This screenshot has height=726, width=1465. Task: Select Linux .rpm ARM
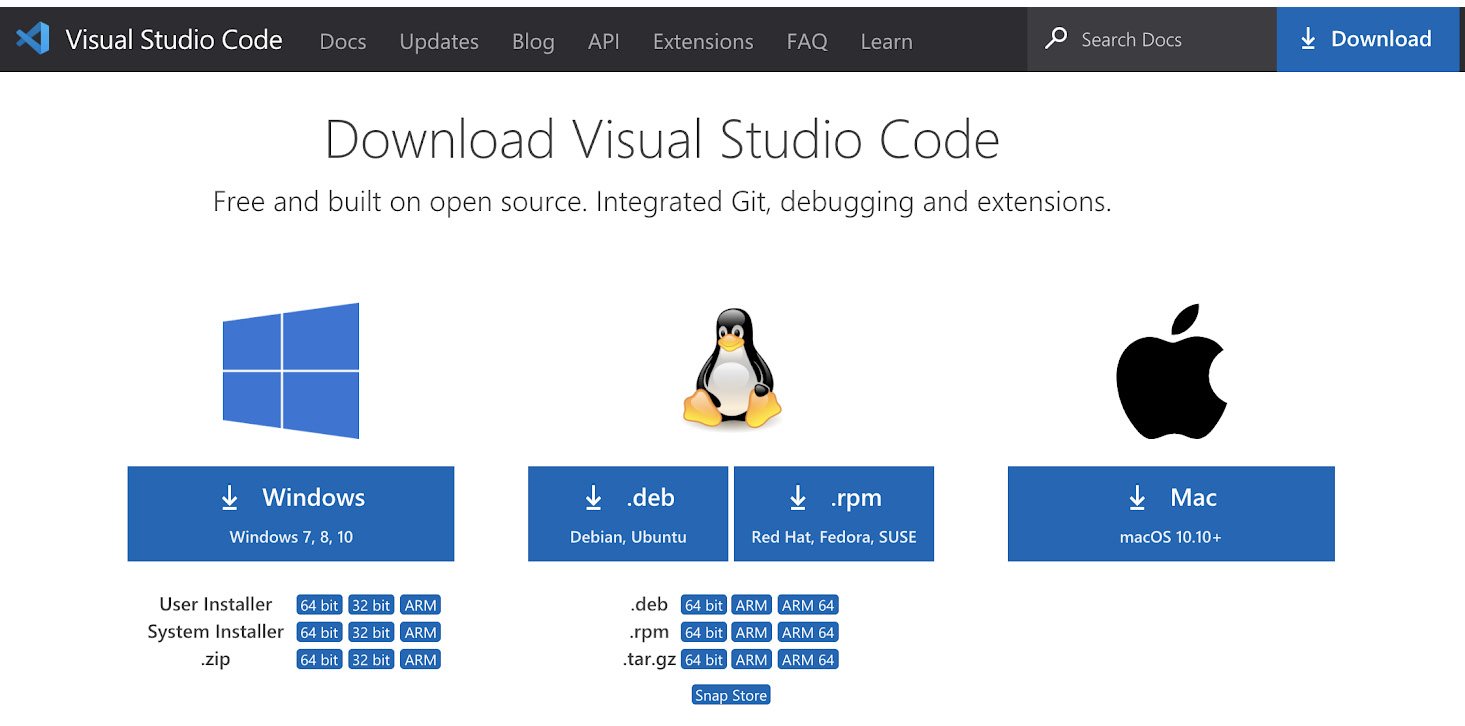(751, 632)
